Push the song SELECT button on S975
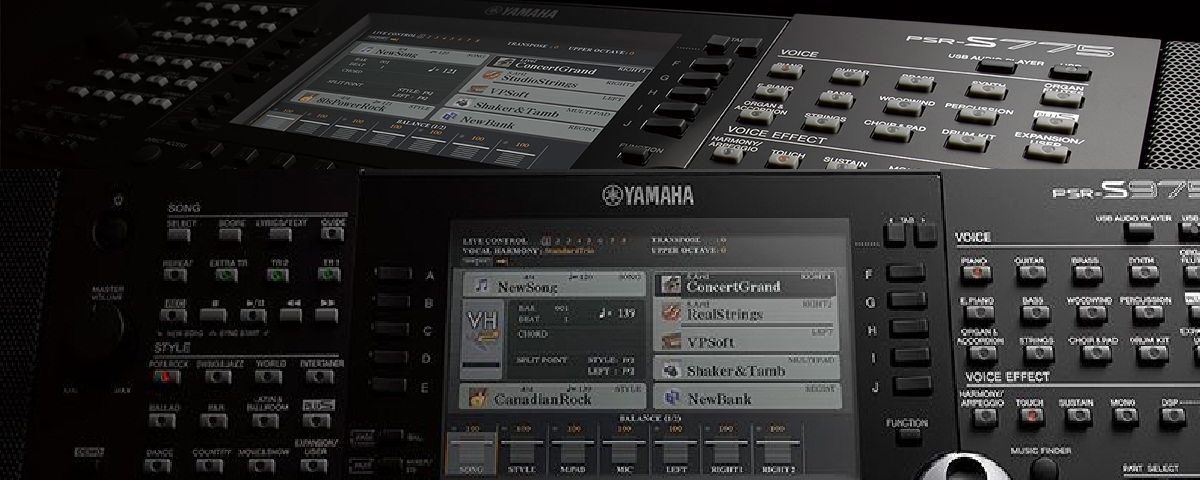Screen dimensions: 1202x486 tap(180, 234)
